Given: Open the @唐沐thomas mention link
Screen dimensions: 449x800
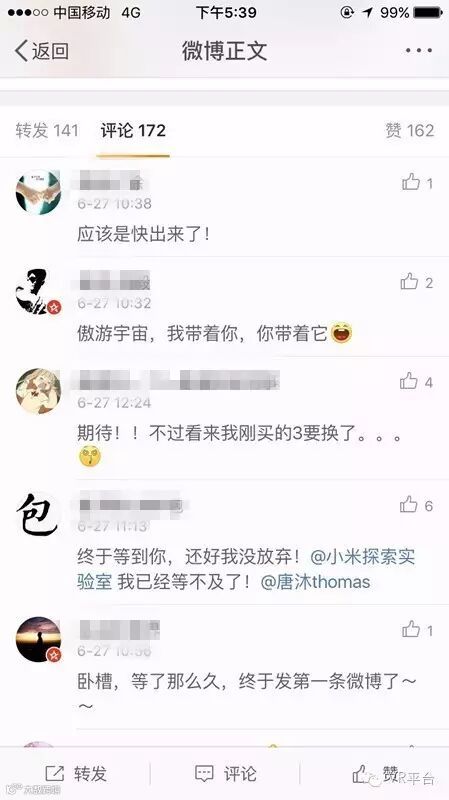Looking at the screenshot, I should pos(315,582).
